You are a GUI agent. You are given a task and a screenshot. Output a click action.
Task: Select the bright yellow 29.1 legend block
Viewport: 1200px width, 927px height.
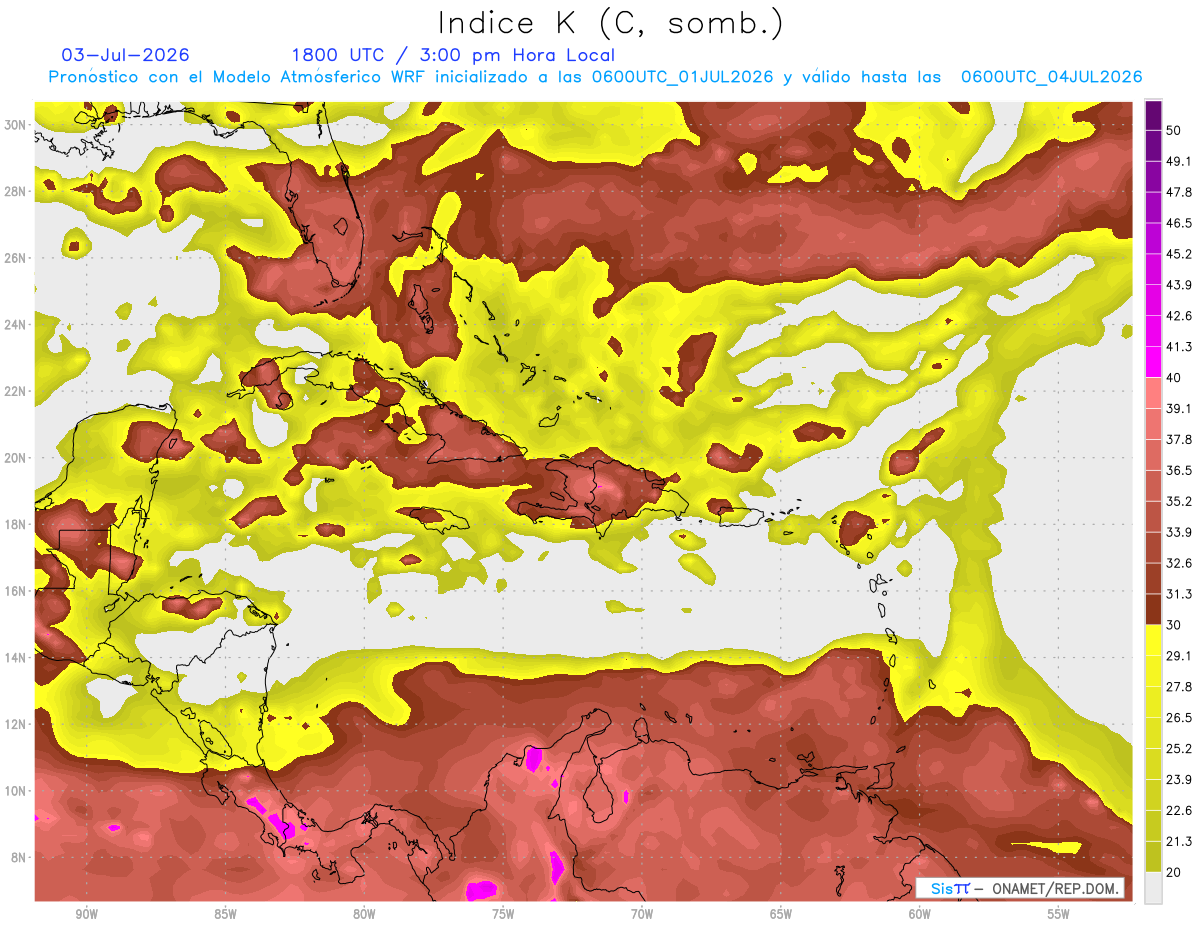[x=1153, y=640]
